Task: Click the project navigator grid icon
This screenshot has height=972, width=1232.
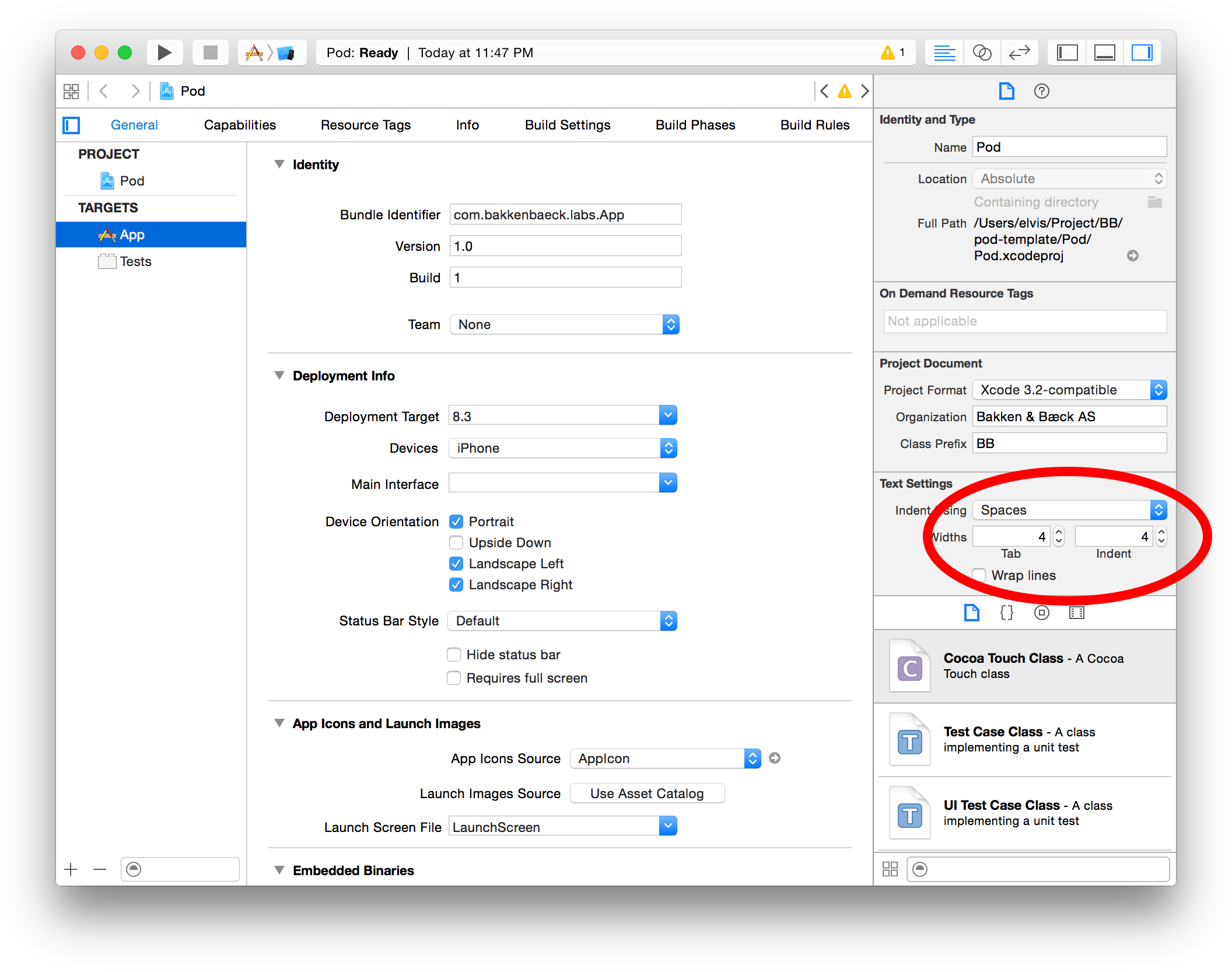Action: [x=72, y=90]
